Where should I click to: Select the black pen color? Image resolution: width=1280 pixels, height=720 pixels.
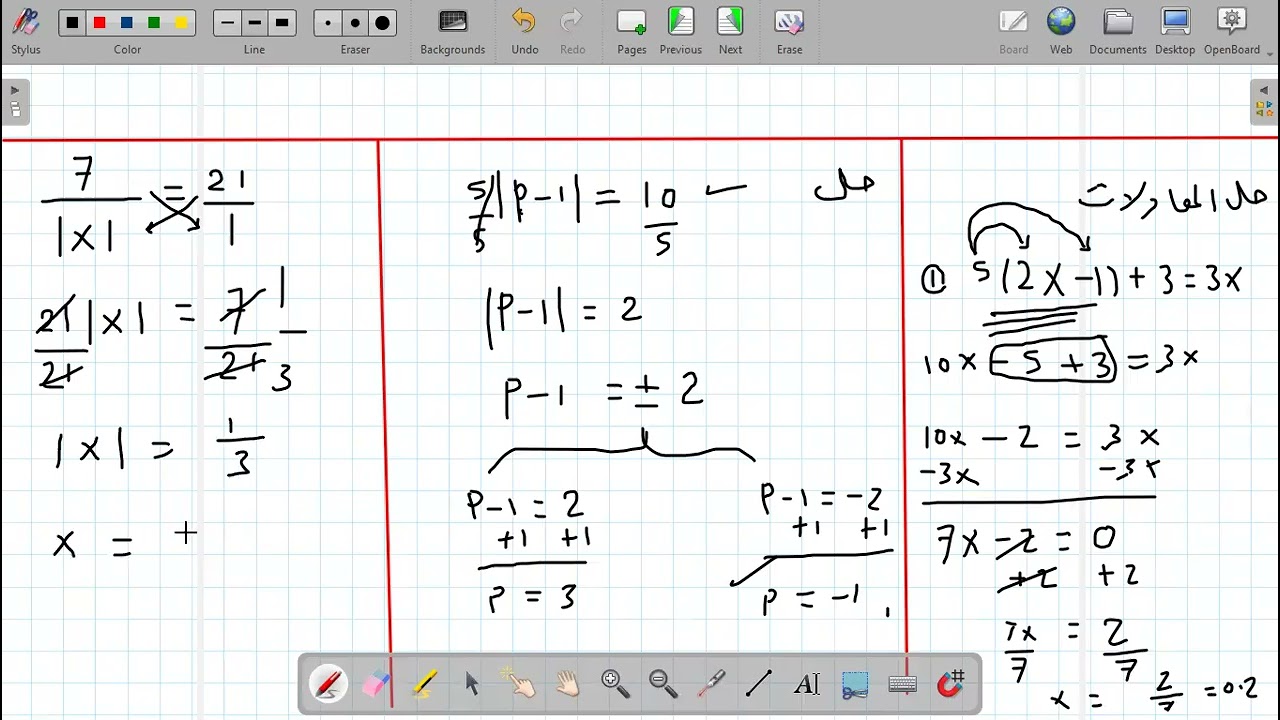pyautogui.click(x=72, y=23)
